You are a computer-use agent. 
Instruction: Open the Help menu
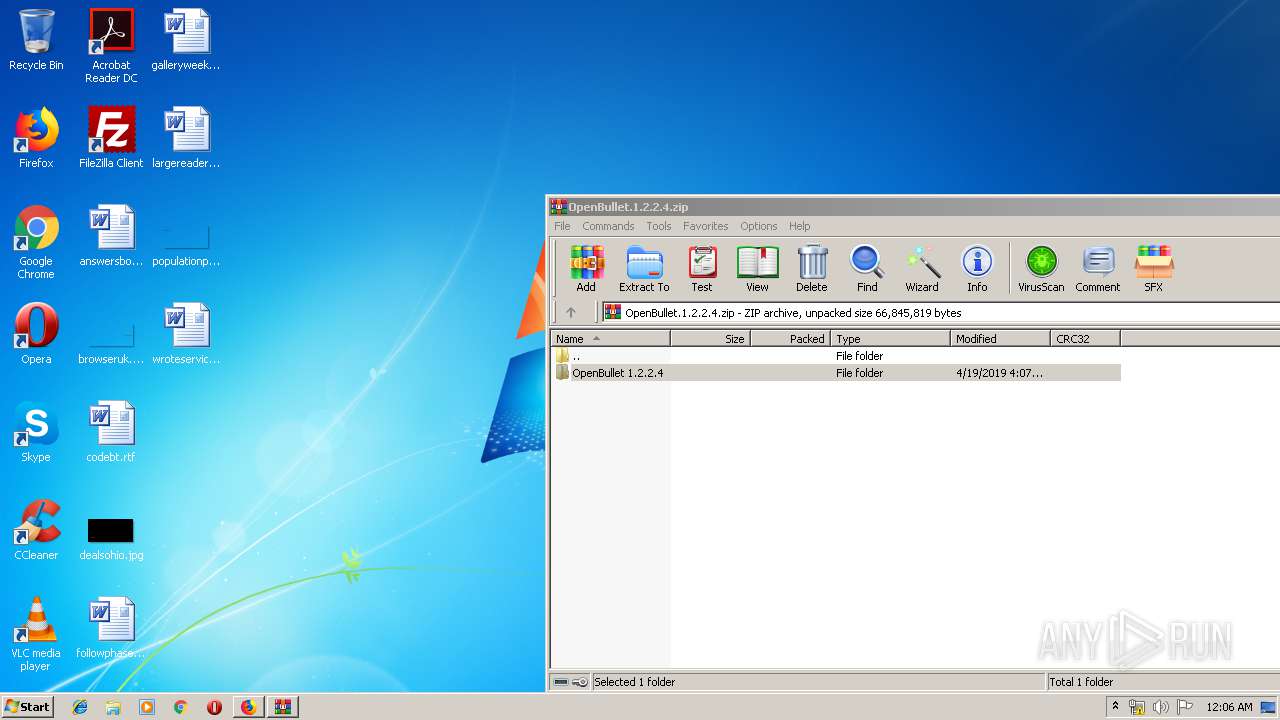pyautogui.click(x=799, y=226)
